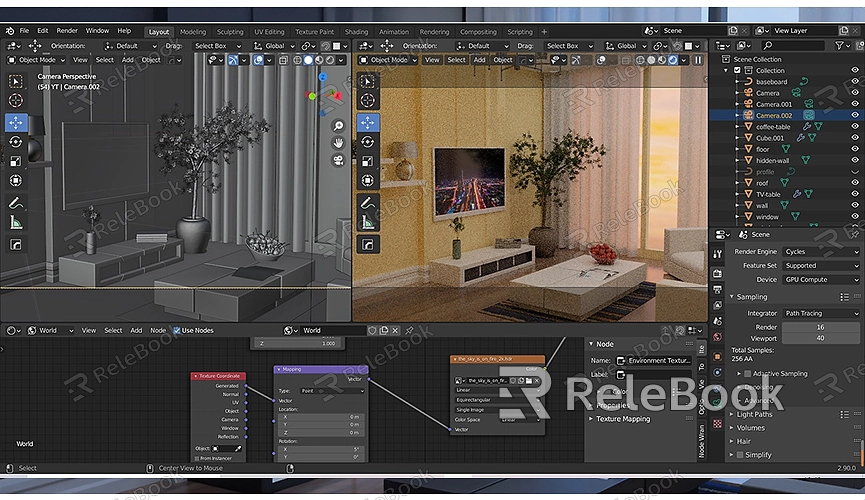The image size is (865, 500).
Task: Switch to the Shading workspace tab
Action: 356,31
